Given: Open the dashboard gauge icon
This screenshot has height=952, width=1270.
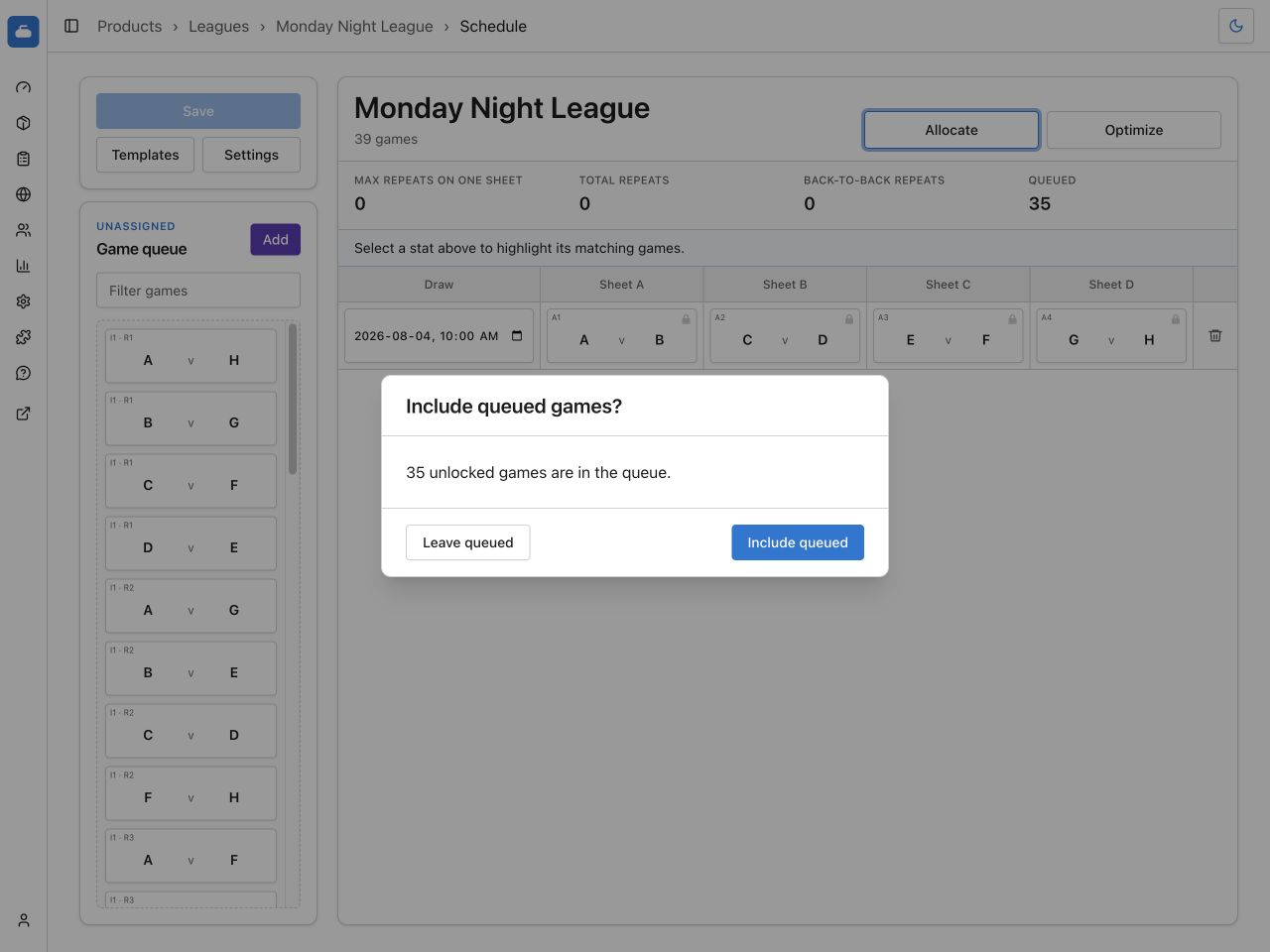Looking at the screenshot, I should [x=24, y=87].
